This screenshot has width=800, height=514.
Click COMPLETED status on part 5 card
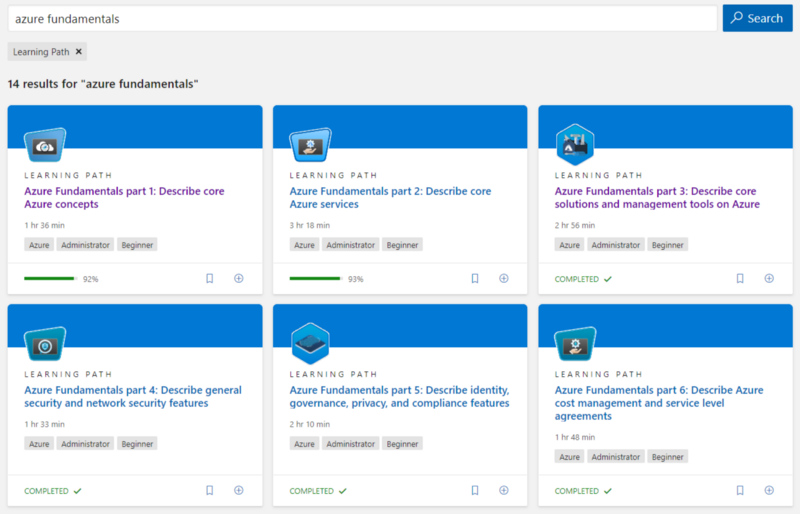pos(318,491)
